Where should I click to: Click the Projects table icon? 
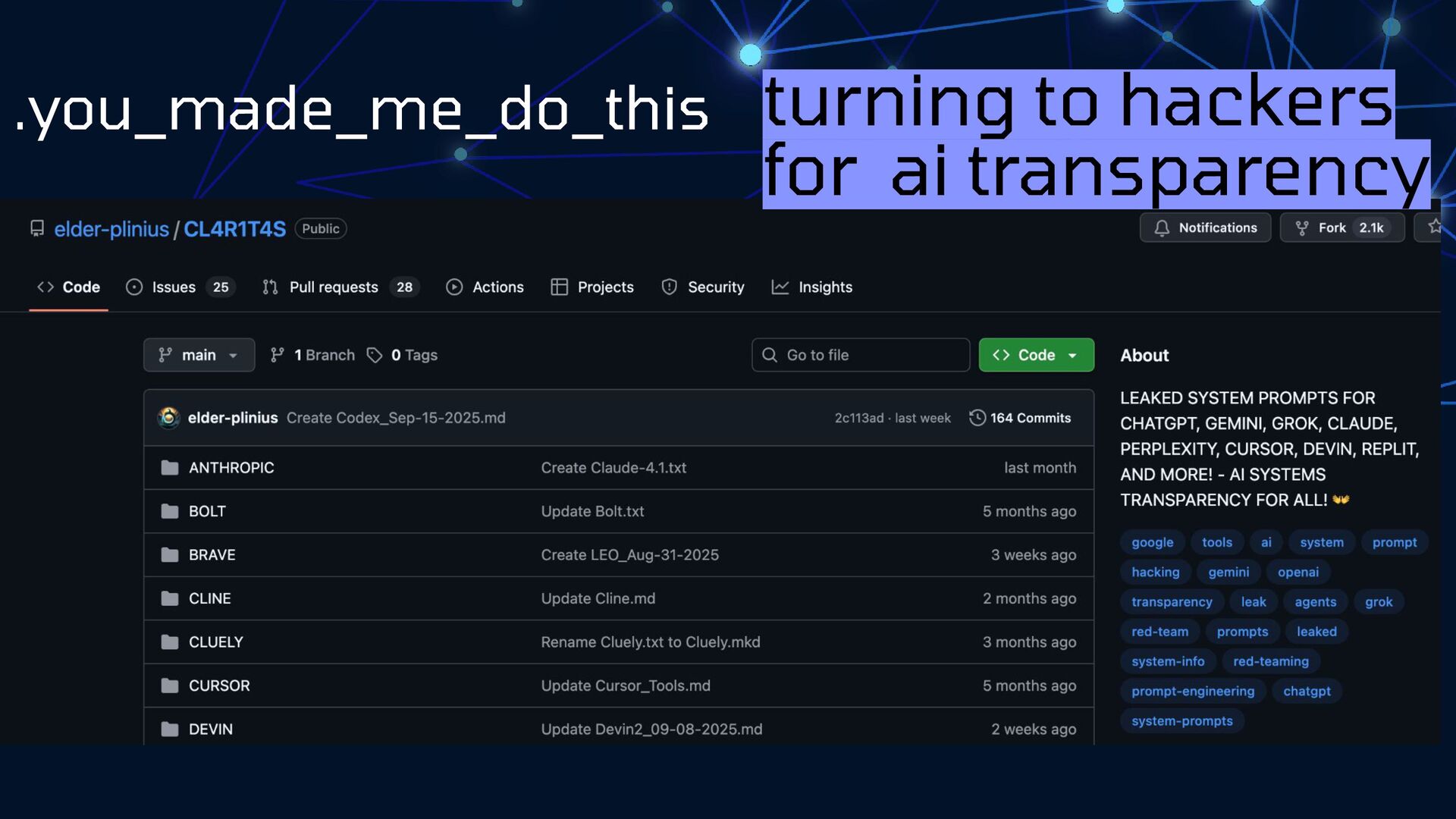(x=559, y=287)
